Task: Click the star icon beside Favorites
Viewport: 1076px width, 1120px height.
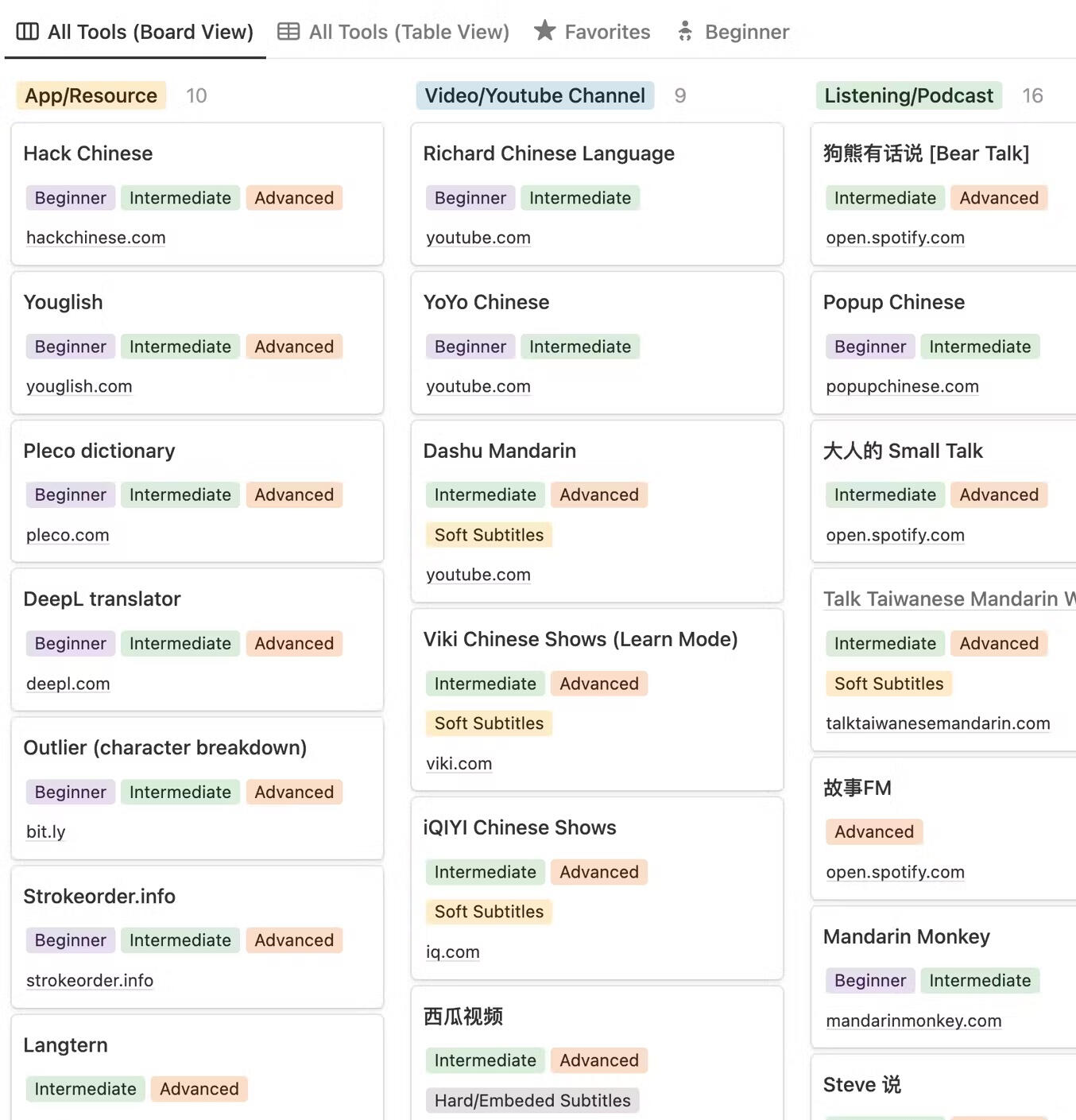Action: 544,31
